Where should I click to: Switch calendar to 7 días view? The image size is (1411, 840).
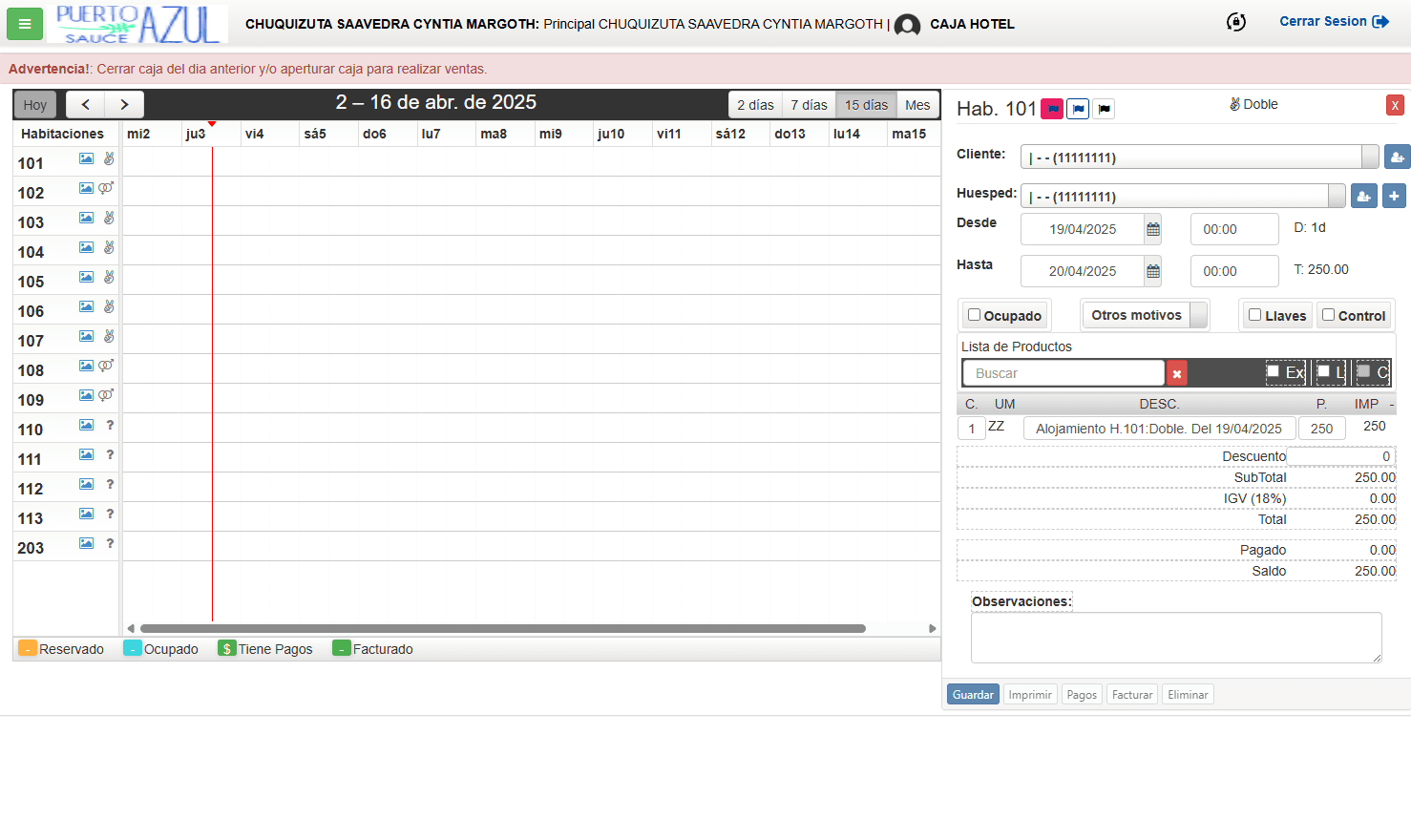tap(809, 105)
